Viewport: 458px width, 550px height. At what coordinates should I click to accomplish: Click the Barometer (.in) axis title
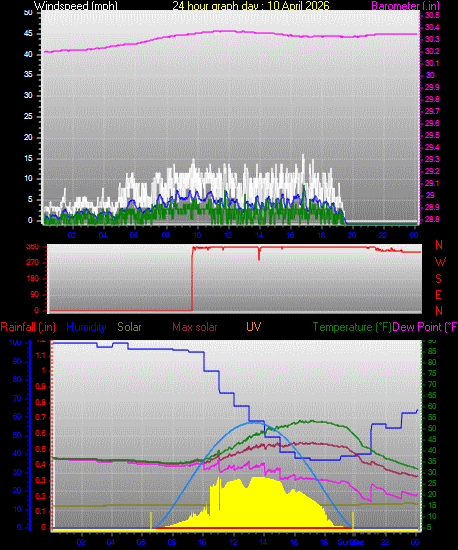coord(405,6)
